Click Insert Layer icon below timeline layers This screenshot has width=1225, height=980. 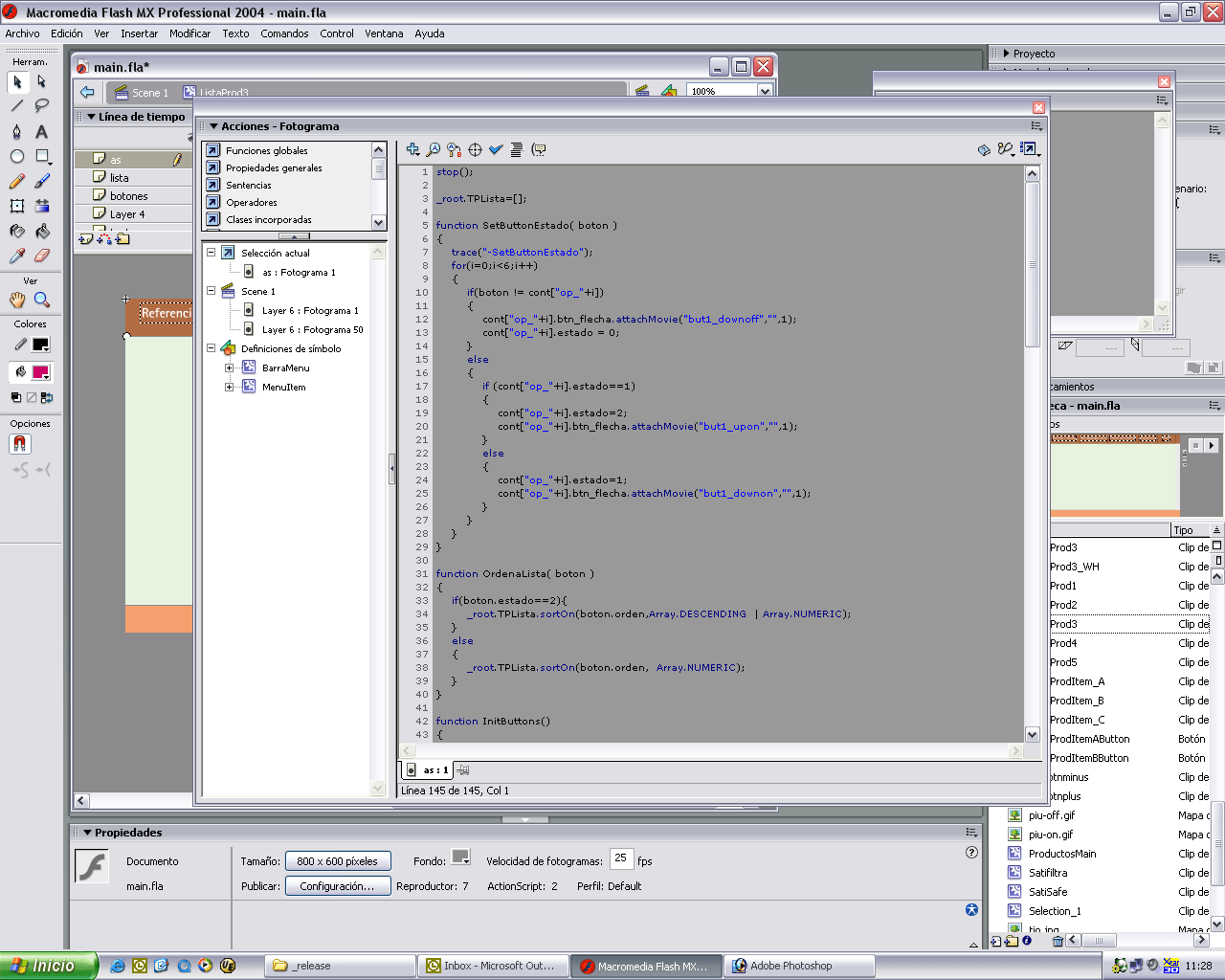coord(86,238)
